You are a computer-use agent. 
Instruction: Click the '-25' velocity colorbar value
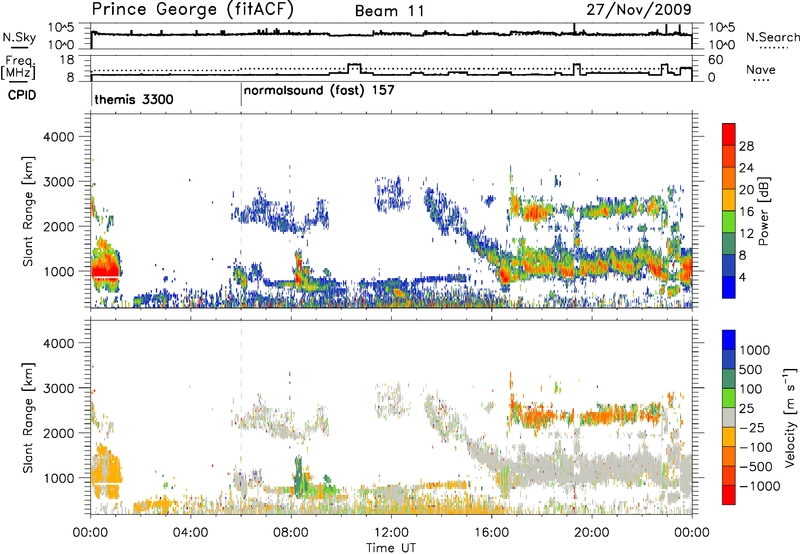point(752,428)
